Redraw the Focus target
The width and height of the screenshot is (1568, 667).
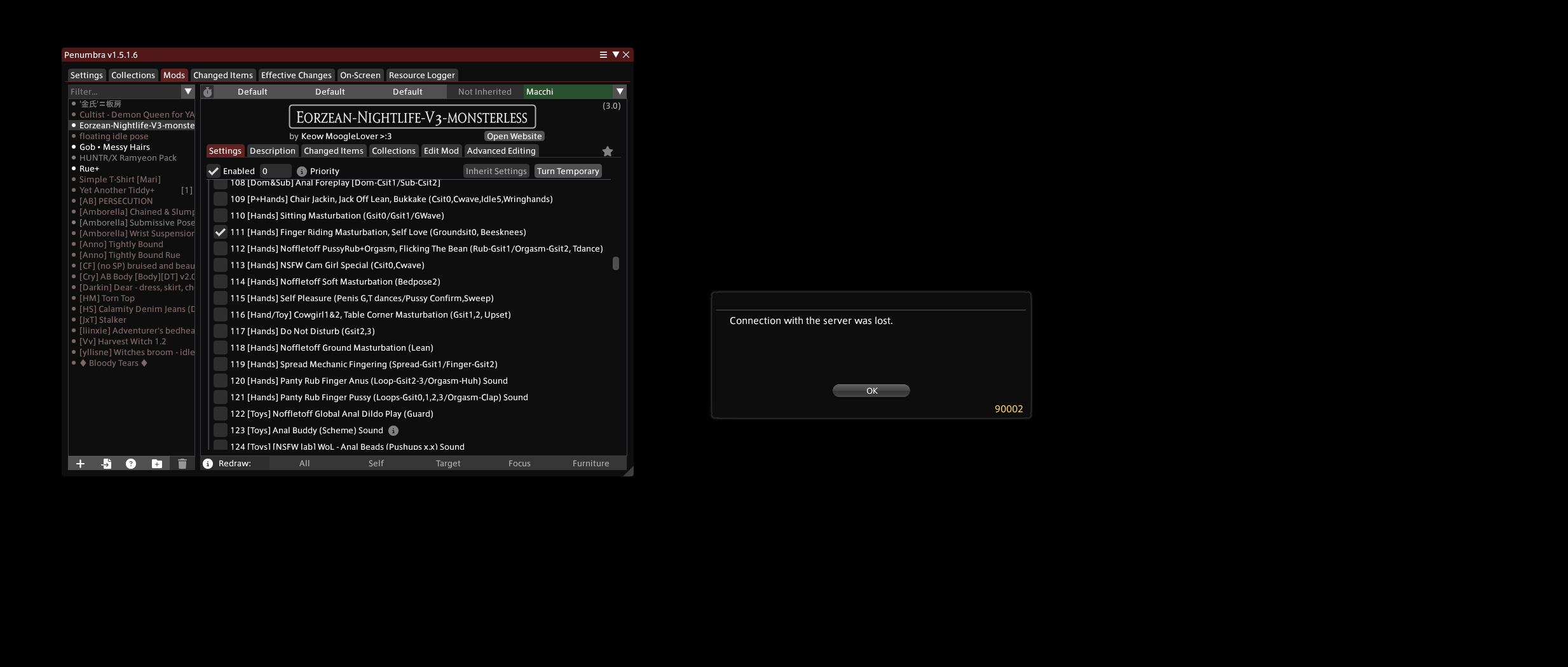pyautogui.click(x=519, y=464)
